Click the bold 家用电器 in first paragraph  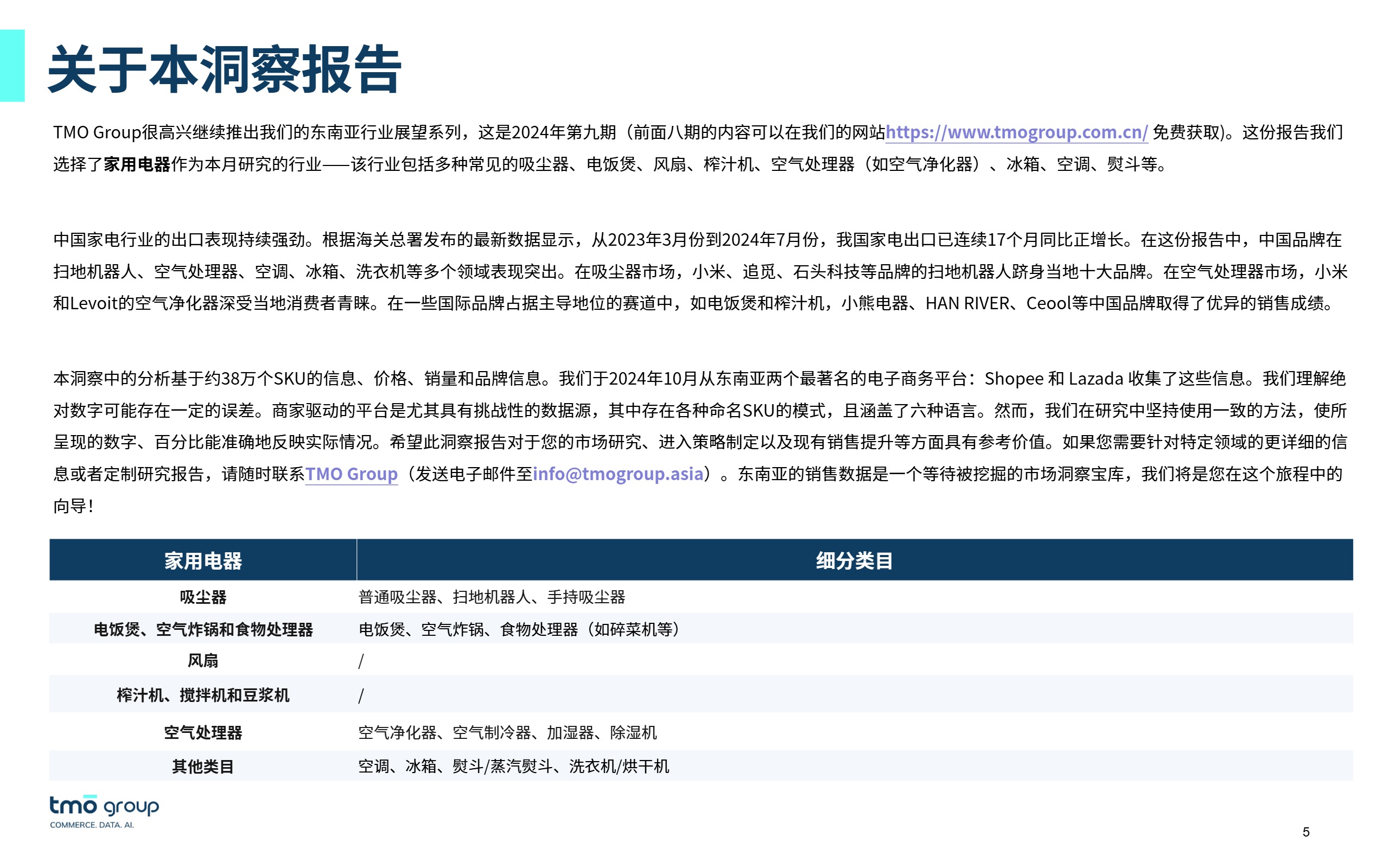(x=137, y=165)
